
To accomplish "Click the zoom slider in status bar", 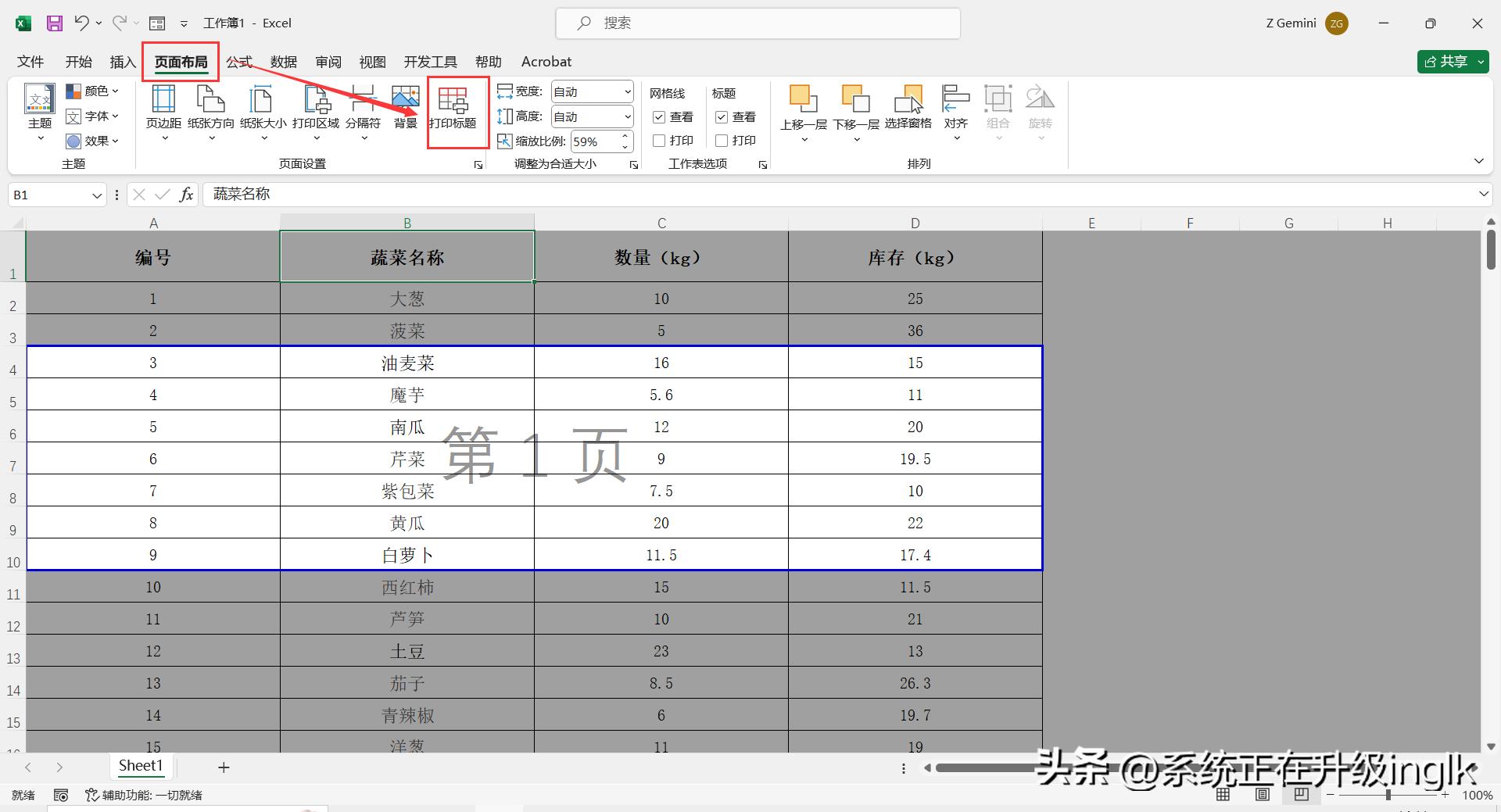I will pos(1388,795).
